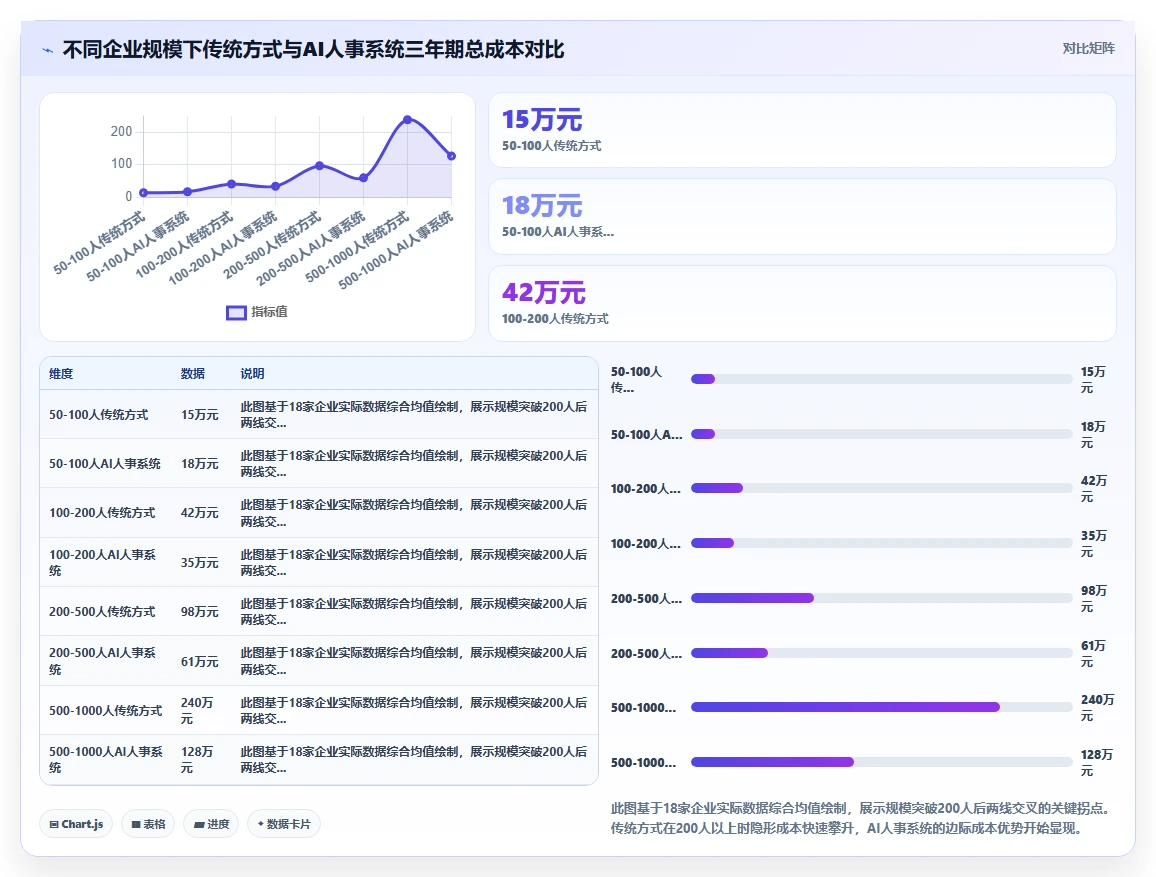Image resolution: width=1156 pixels, height=877 pixels.
Task: Click the 128万元 progress bar
Action: click(881, 762)
